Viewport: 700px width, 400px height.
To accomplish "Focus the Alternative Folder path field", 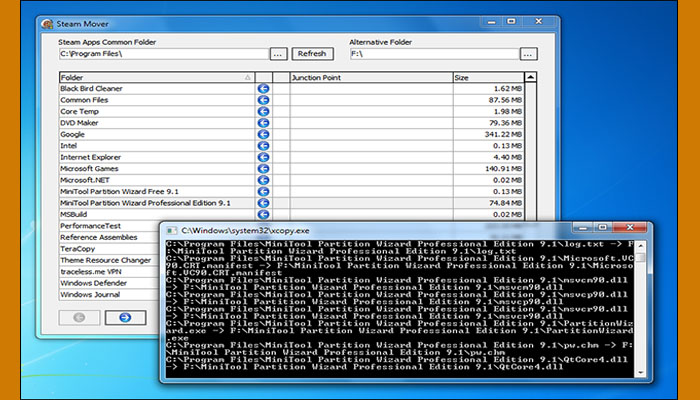I will pos(434,54).
